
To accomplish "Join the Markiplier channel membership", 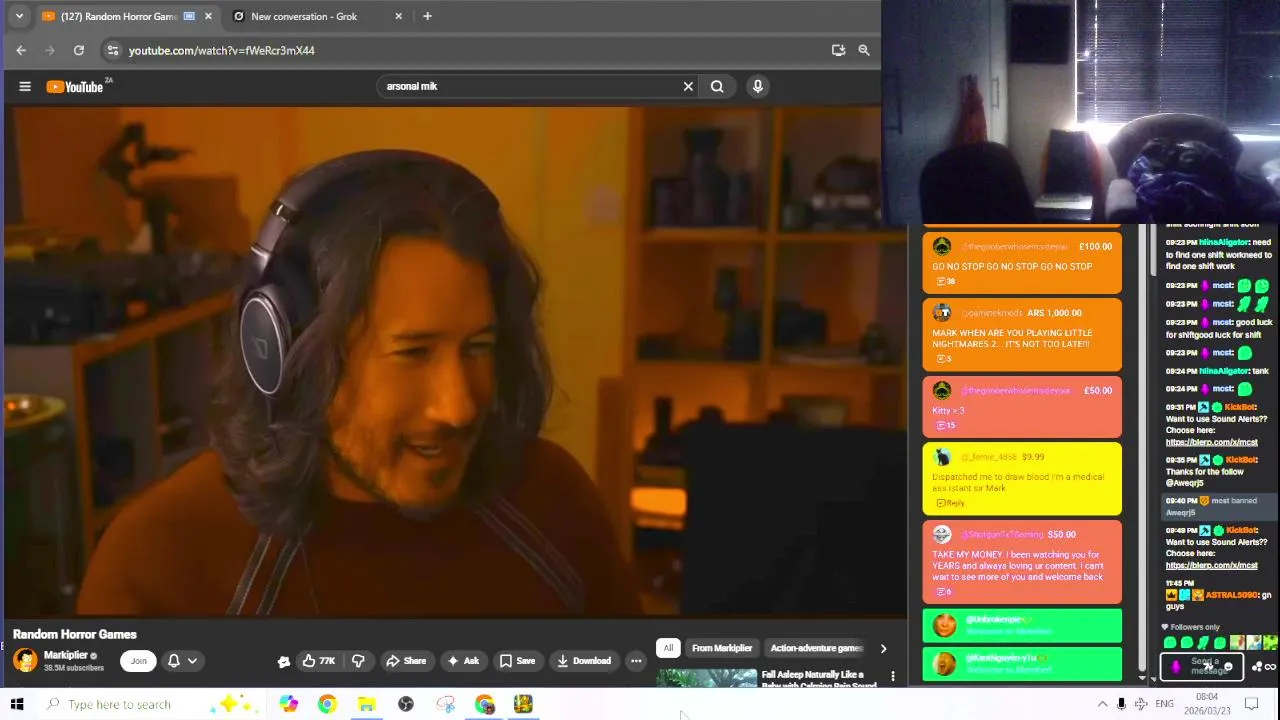I will pyautogui.click(x=139, y=661).
